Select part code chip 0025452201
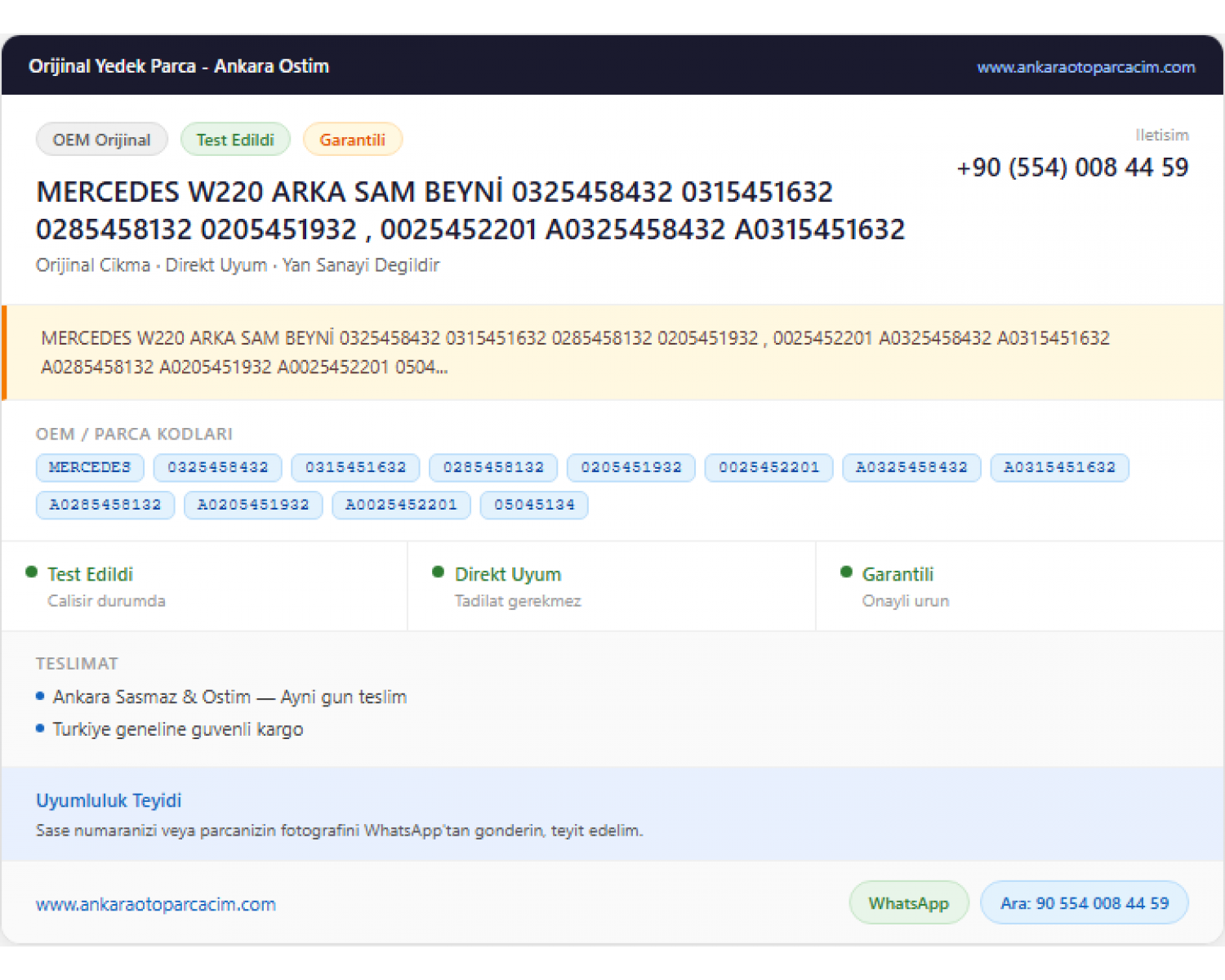 pyautogui.click(x=768, y=467)
